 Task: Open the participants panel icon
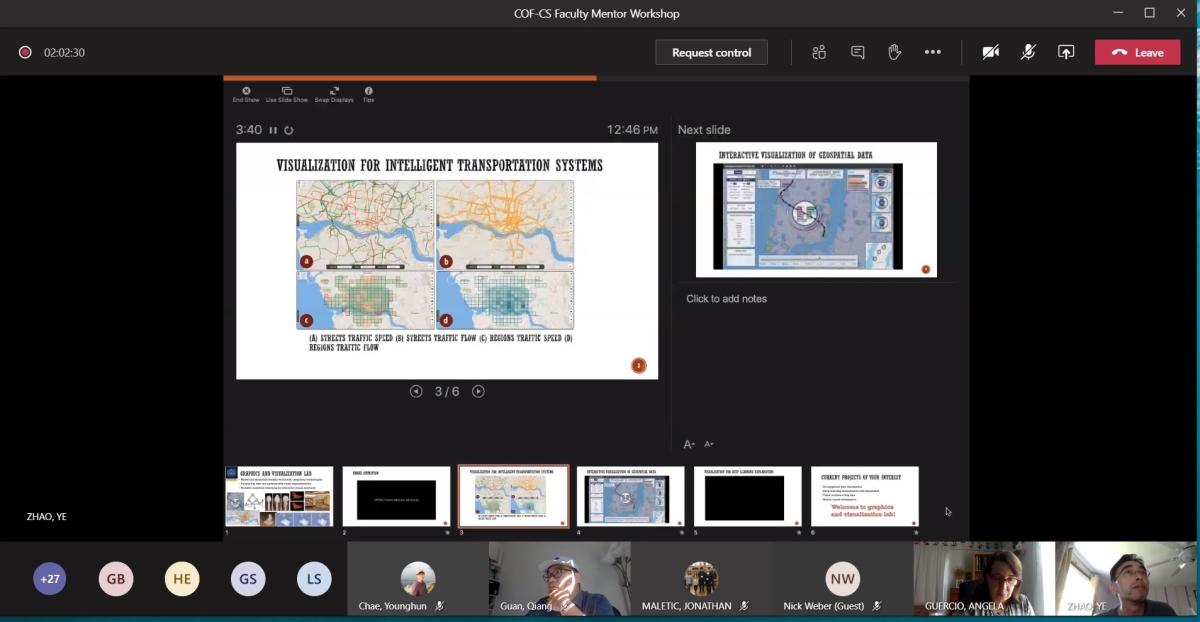[x=819, y=52]
